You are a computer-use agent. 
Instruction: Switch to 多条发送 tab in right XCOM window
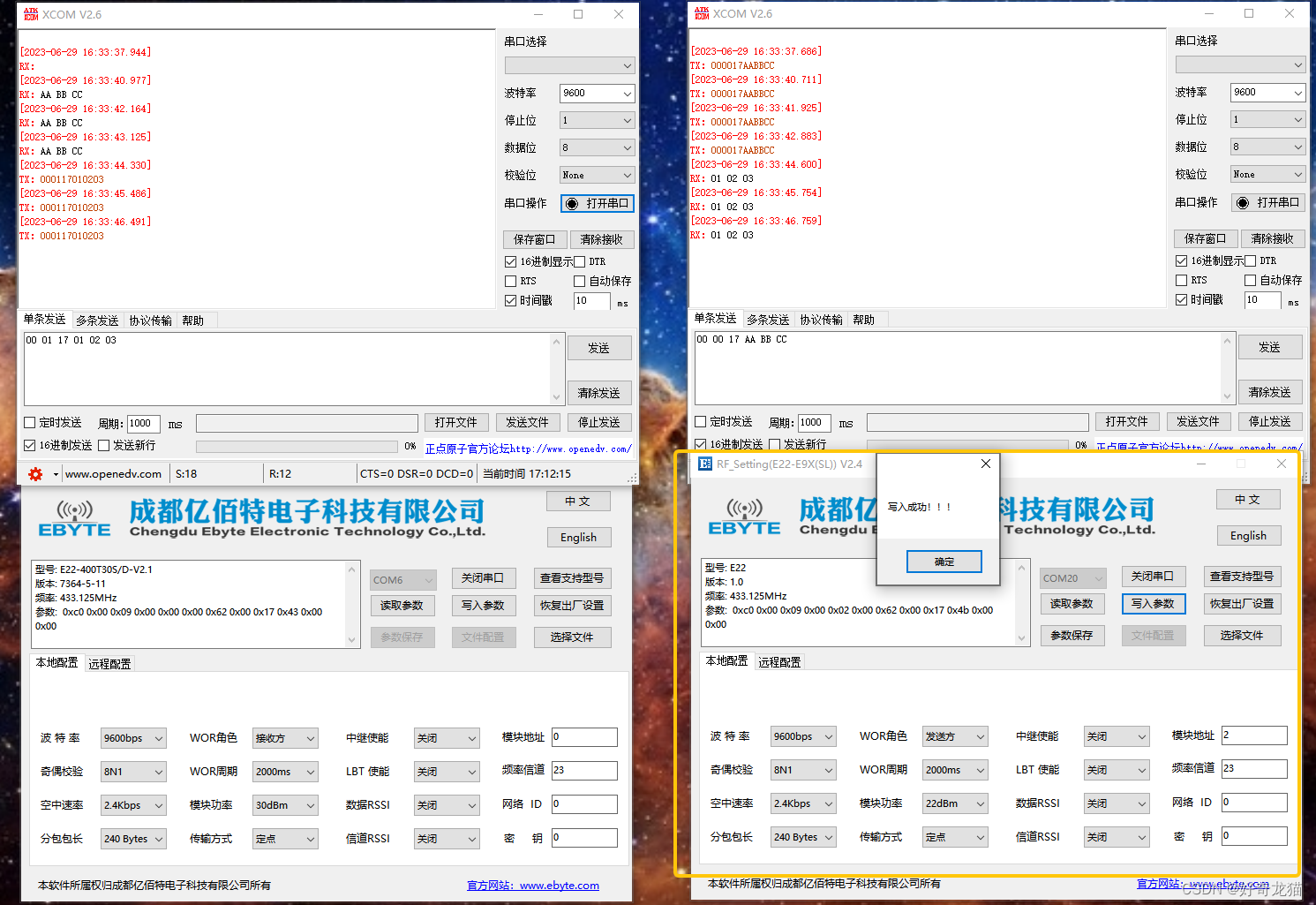pyautogui.click(x=768, y=320)
